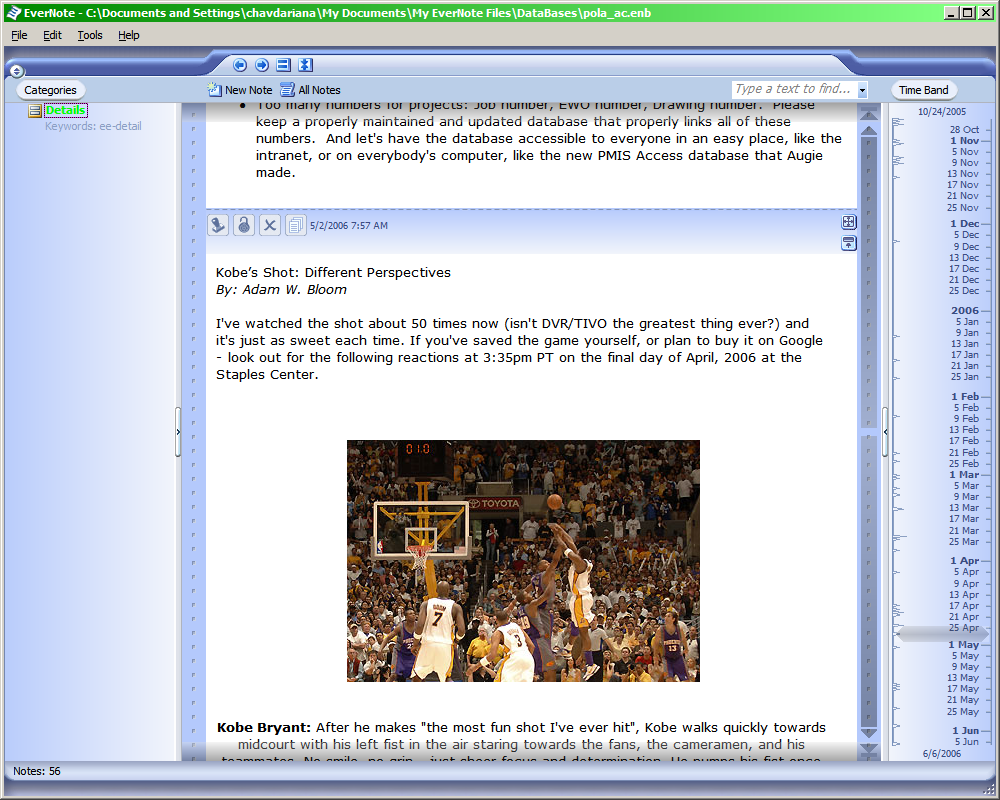Viewport: 1000px width, 800px height.
Task: Click the 10/24/2005 start date label
Action: pyautogui.click(x=942, y=112)
